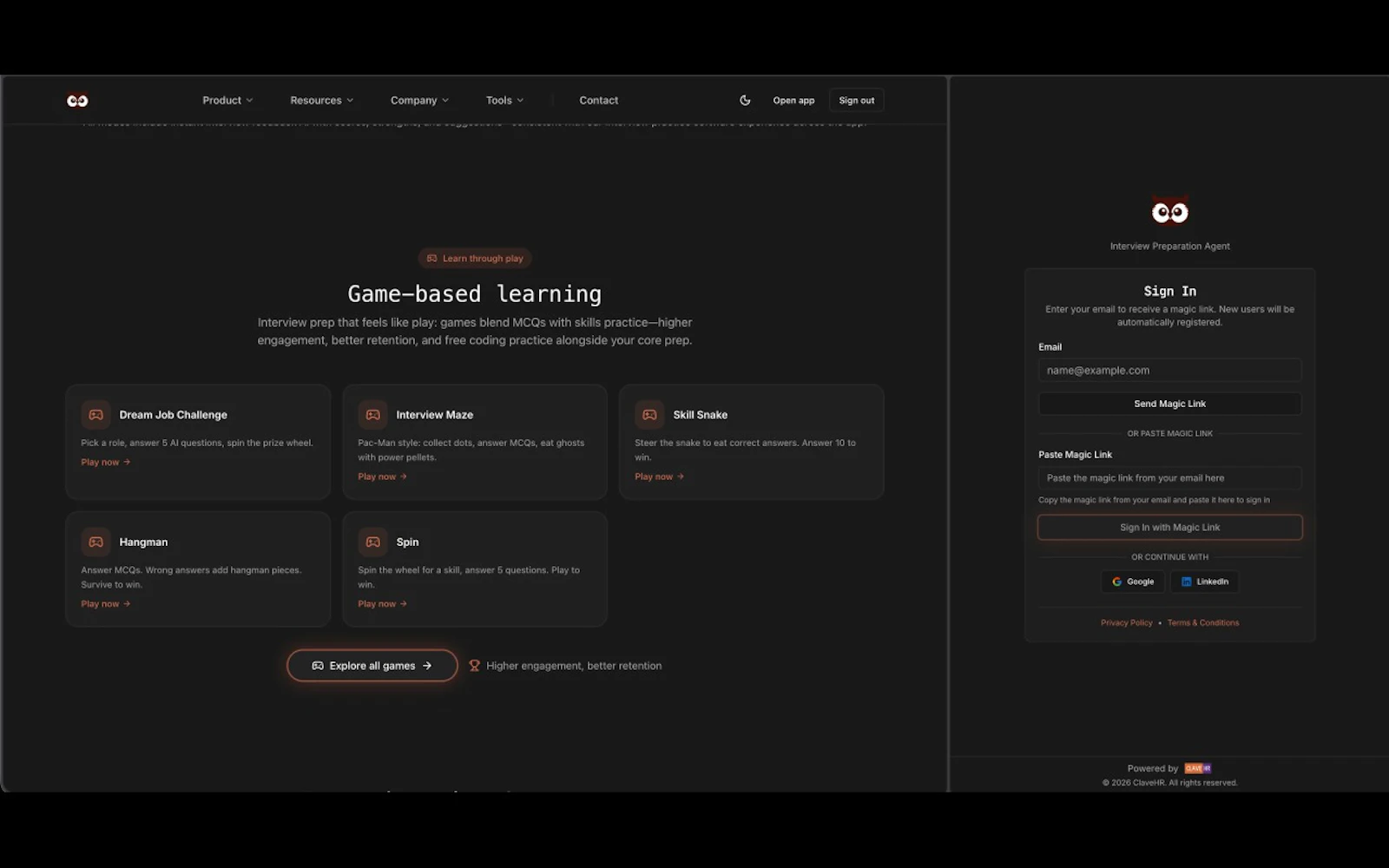Click the ClaveHR logo in the footer
The image size is (1389, 868).
1197,768
